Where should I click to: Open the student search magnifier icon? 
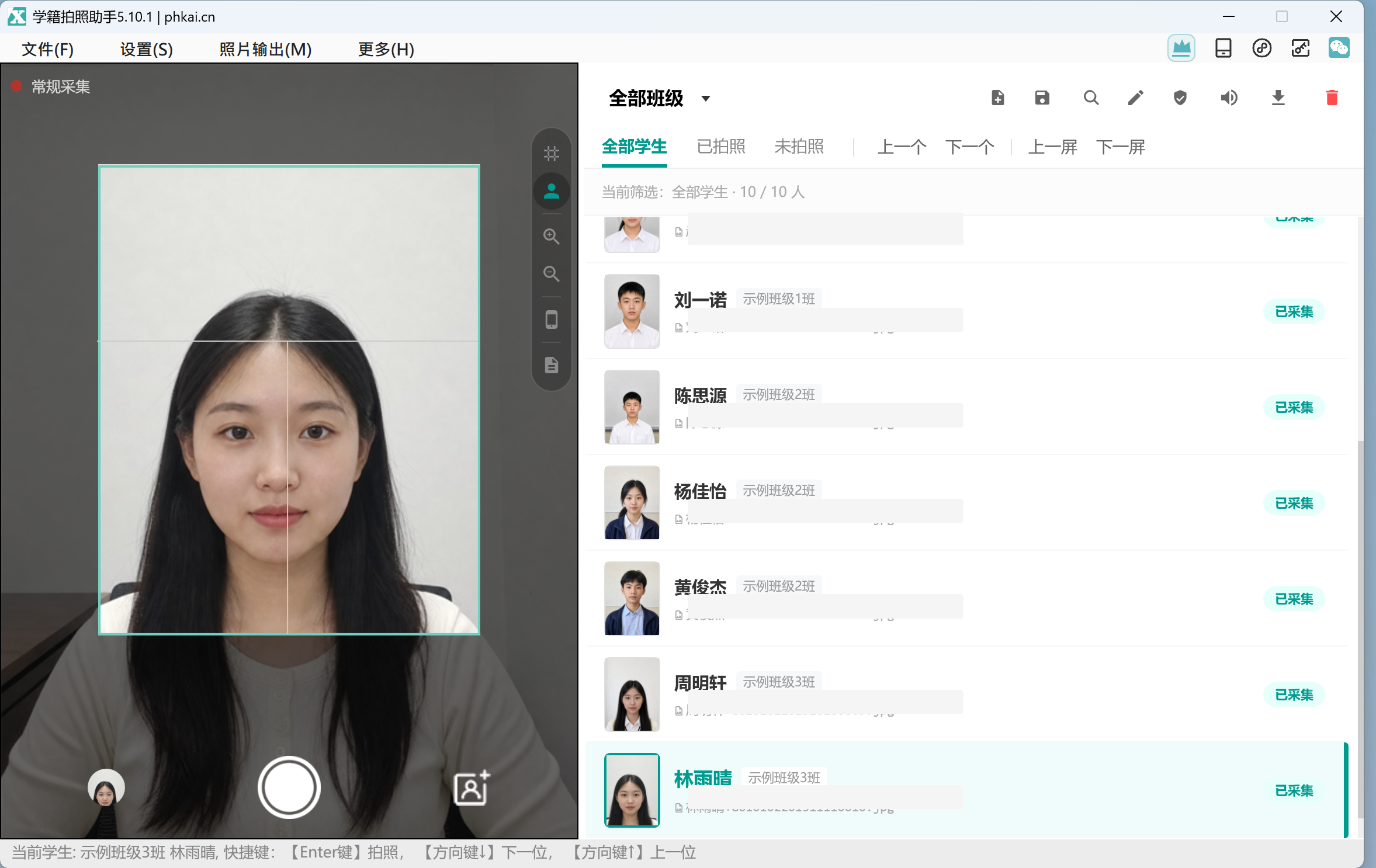(x=1091, y=98)
